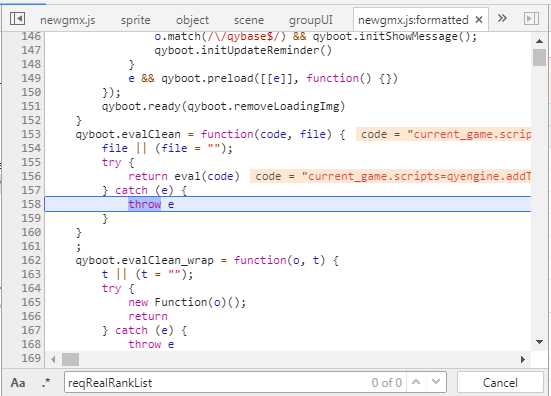Toggle regular expression search (.*)
Screen dimensions: 551x396
(x=46, y=382)
